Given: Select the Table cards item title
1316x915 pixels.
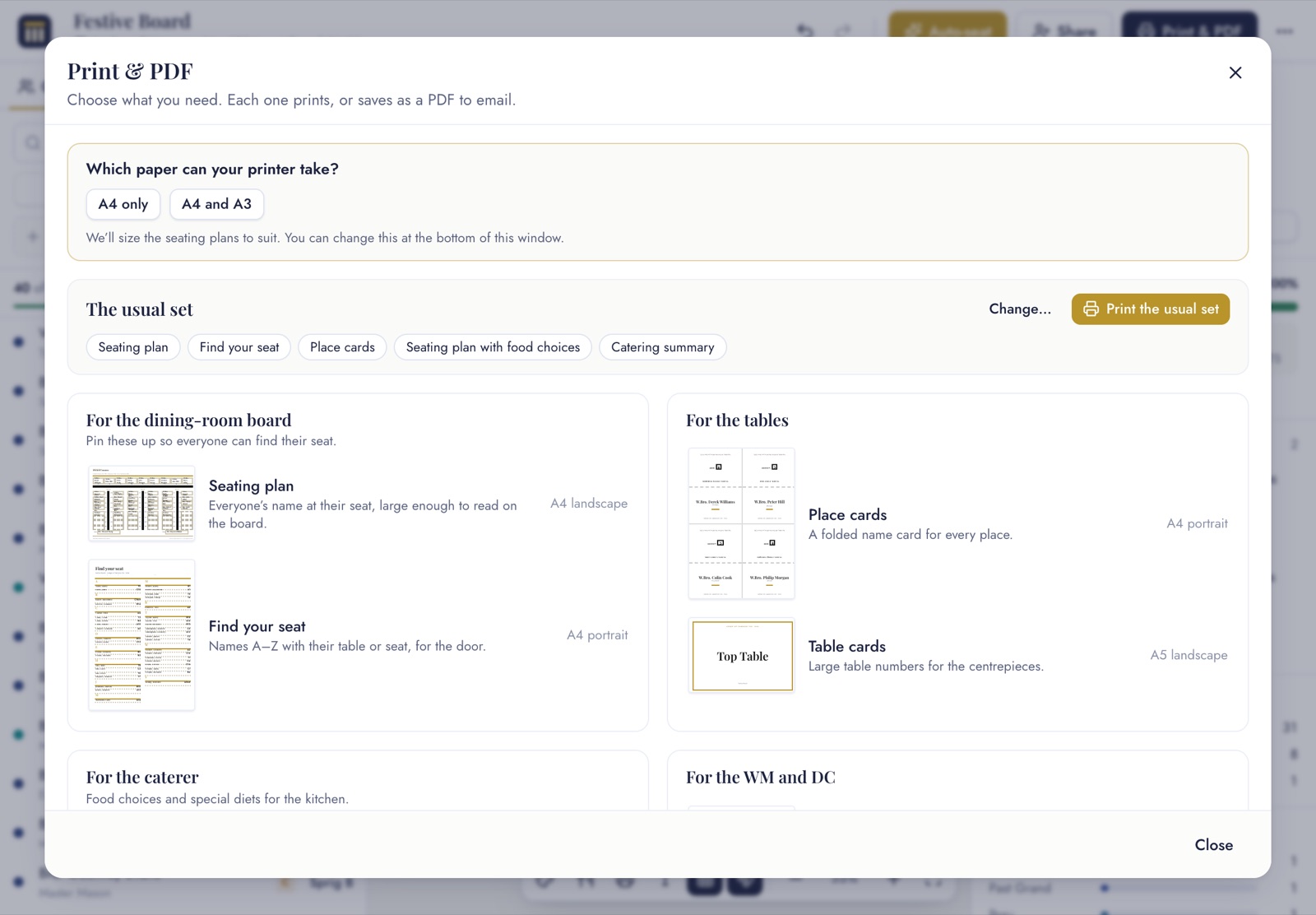Looking at the screenshot, I should pos(846,646).
